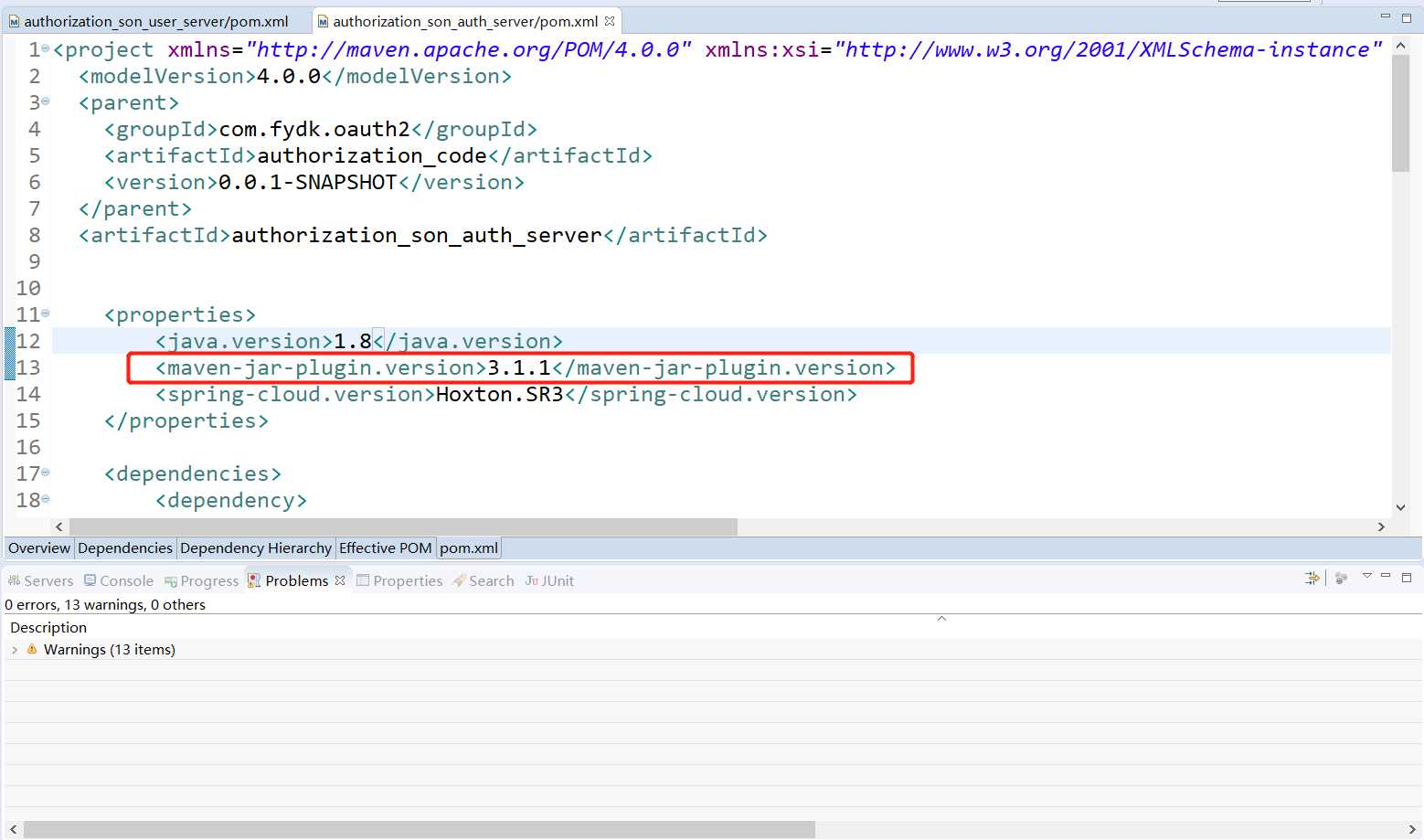
Task: Select the pom.xml source tab
Action: point(469,548)
